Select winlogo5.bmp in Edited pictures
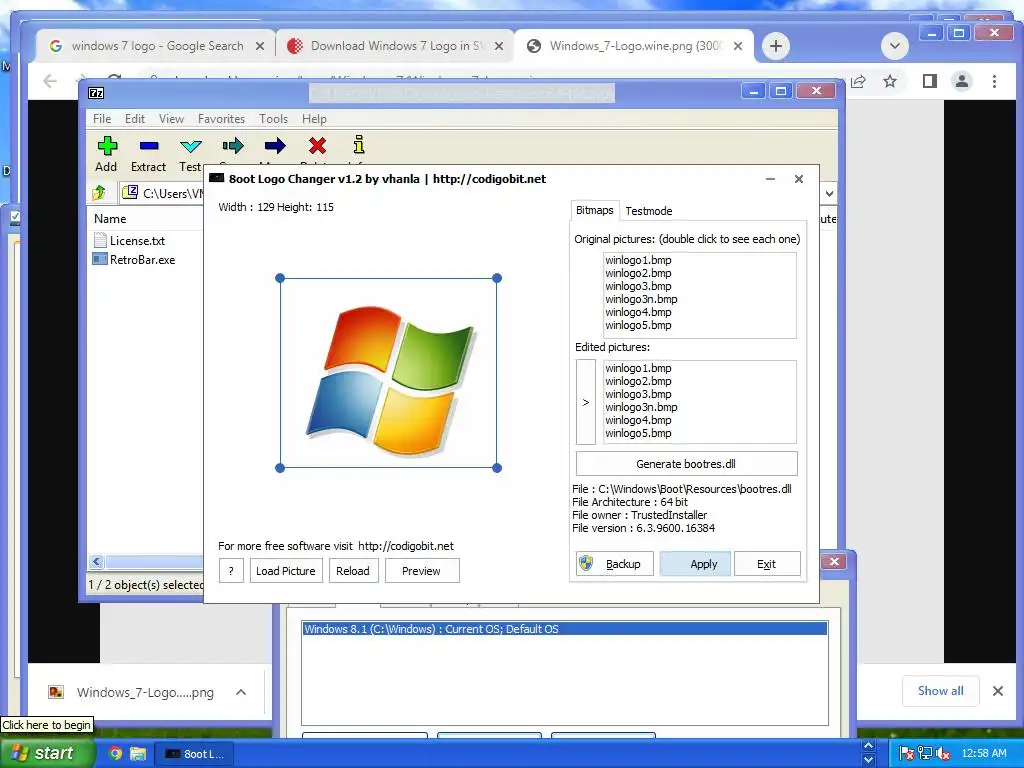The width and height of the screenshot is (1024, 768). pos(638,434)
